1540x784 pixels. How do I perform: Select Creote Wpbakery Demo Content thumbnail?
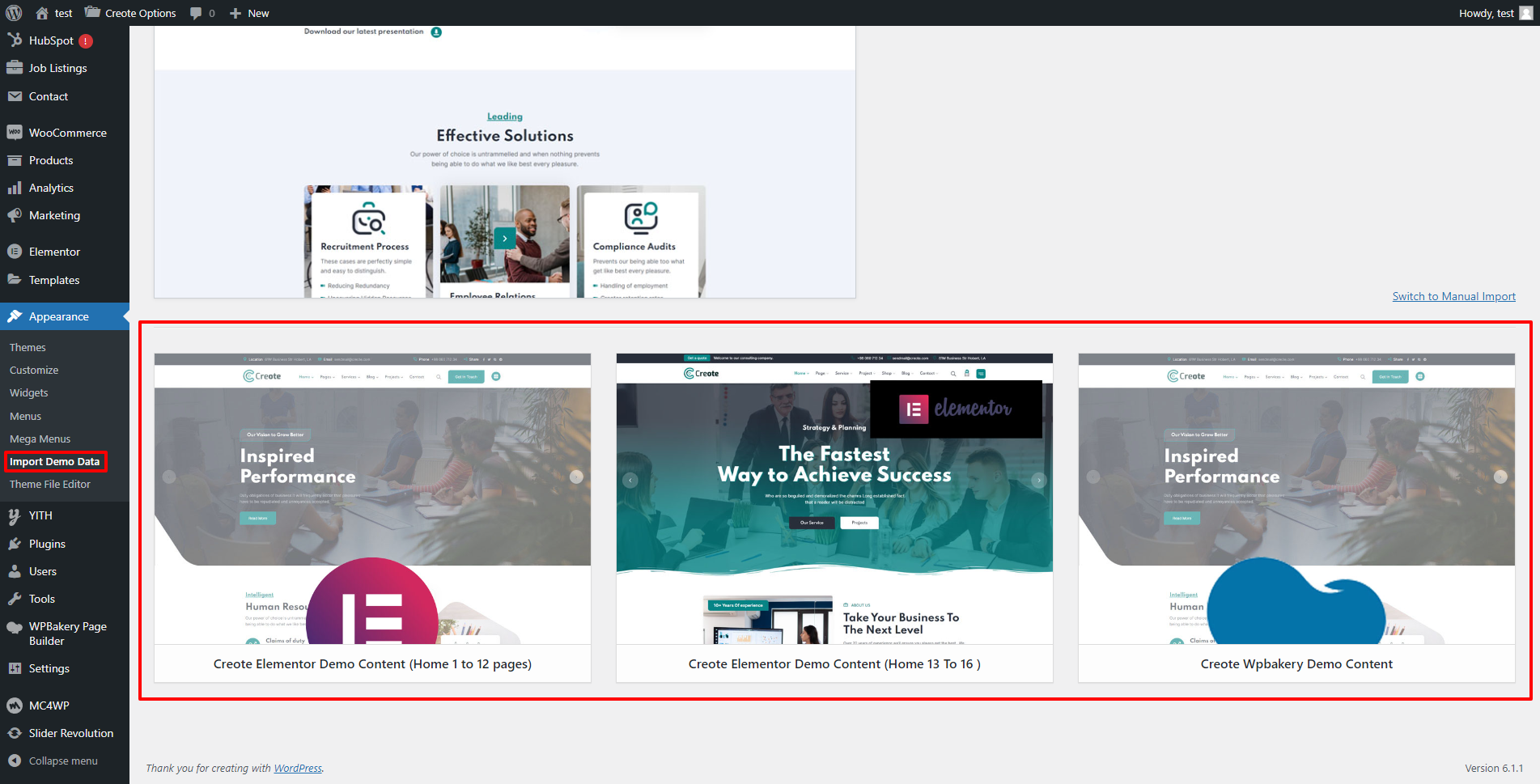coord(1296,498)
